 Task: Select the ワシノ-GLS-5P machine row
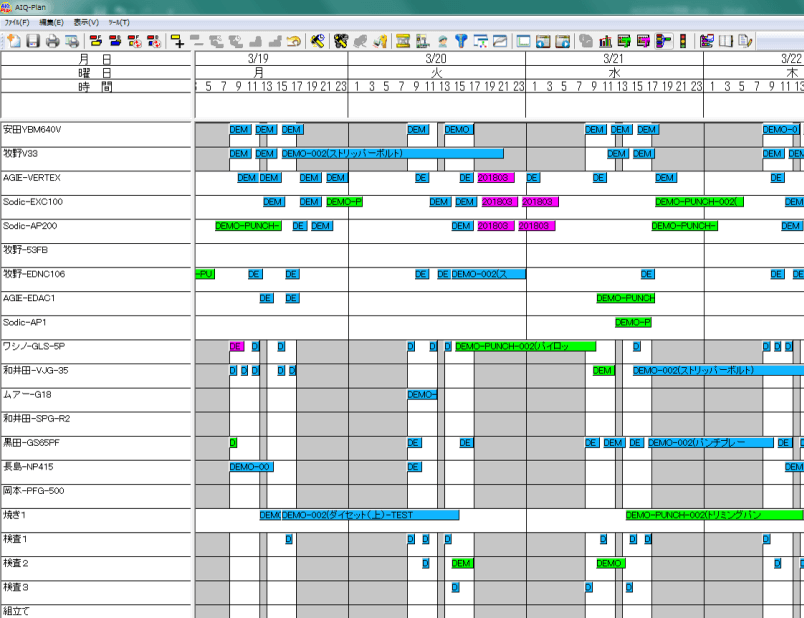[96, 351]
